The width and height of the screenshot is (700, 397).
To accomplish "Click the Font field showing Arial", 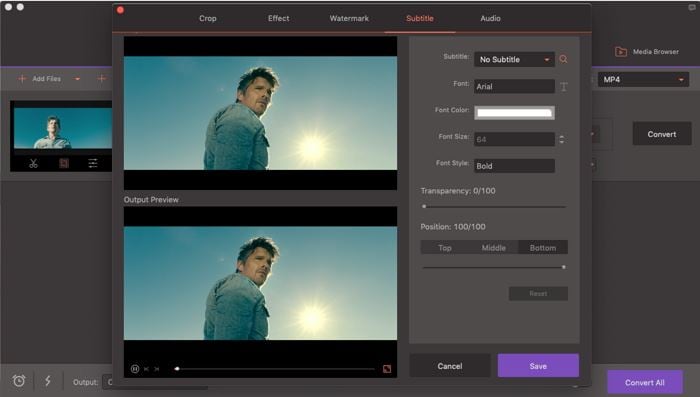I will tap(514, 86).
